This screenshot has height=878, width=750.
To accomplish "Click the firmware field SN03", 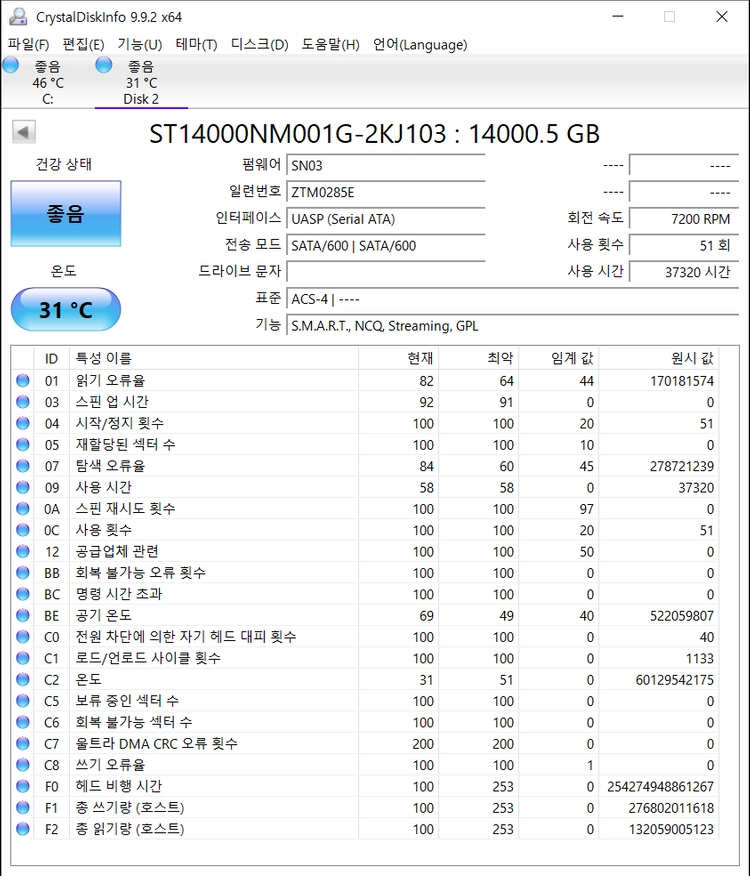I will pos(385,166).
